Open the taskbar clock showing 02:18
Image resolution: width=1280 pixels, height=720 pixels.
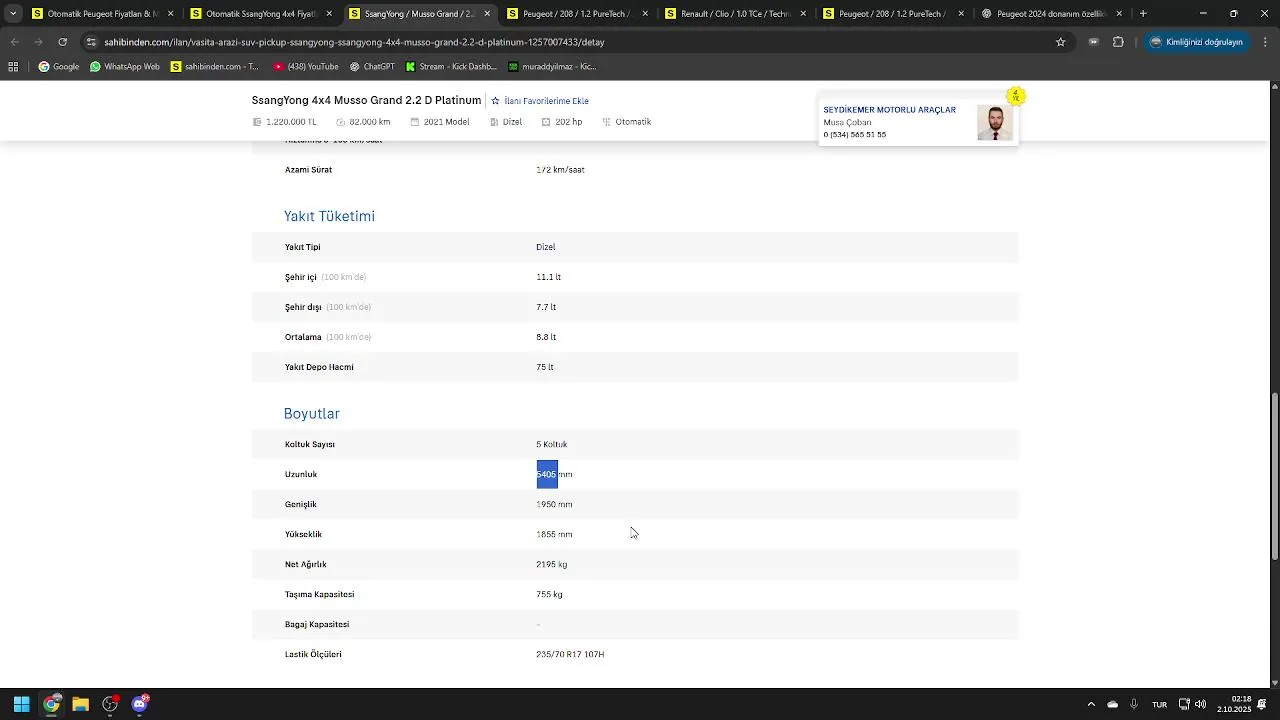tap(1234, 704)
